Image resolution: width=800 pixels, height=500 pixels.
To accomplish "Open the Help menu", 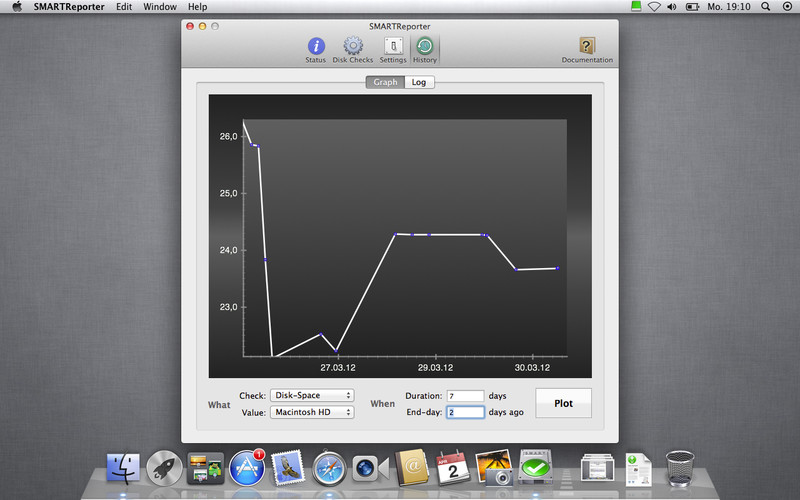I will point(197,7).
